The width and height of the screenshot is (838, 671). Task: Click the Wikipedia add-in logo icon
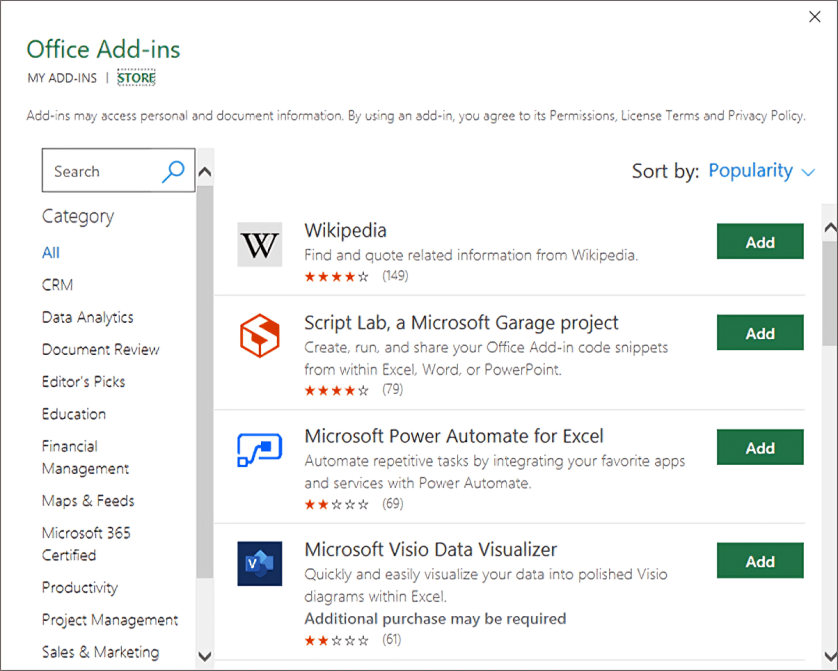point(260,245)
